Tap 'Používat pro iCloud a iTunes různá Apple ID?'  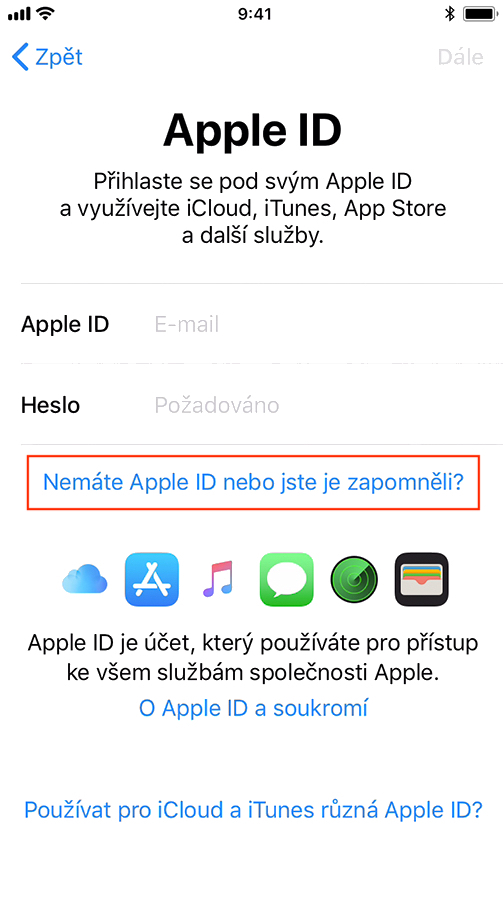pyautogui.click(x=253, y=810)
